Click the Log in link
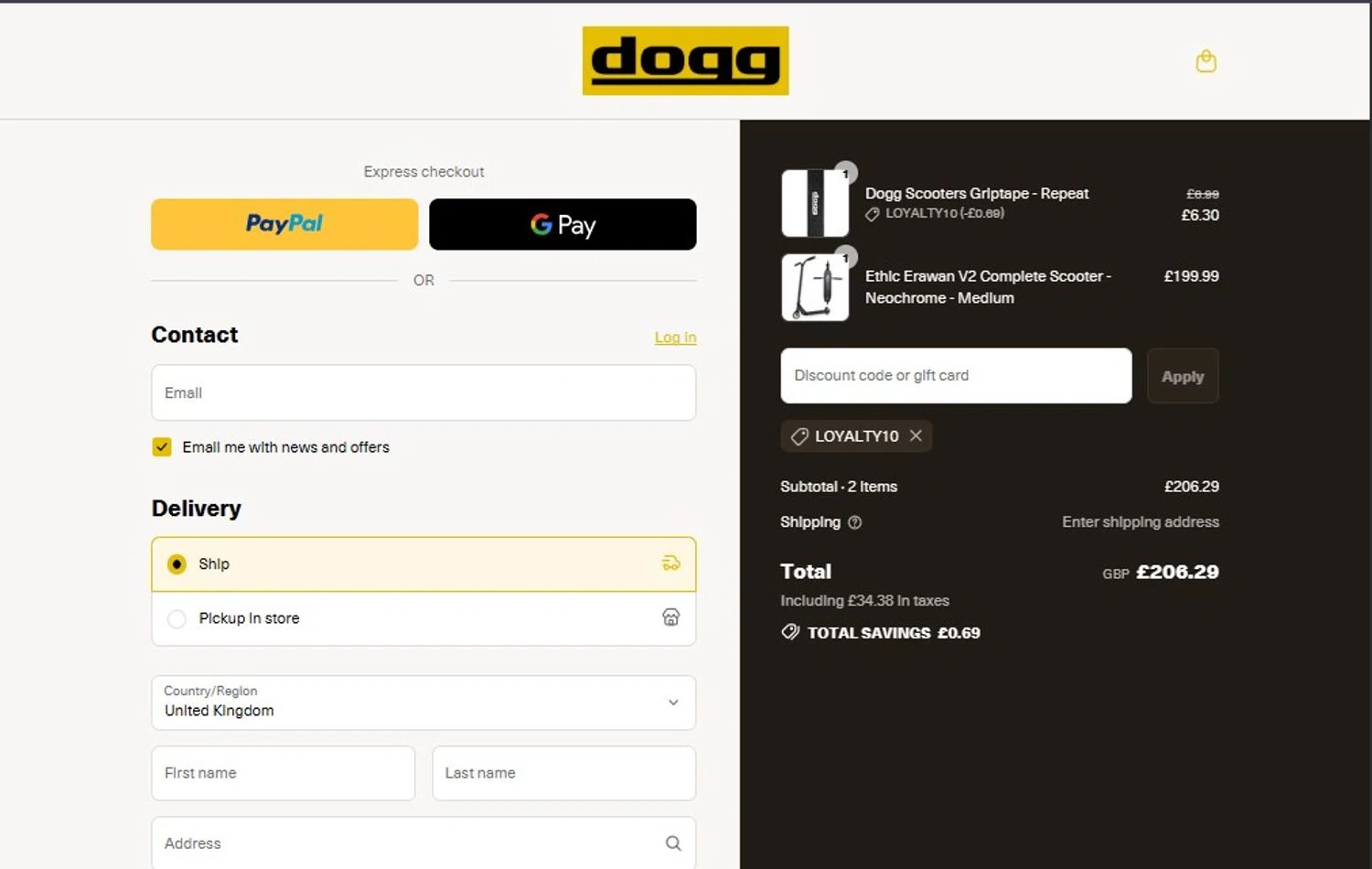1372x869 pixels. click(675, 338)
